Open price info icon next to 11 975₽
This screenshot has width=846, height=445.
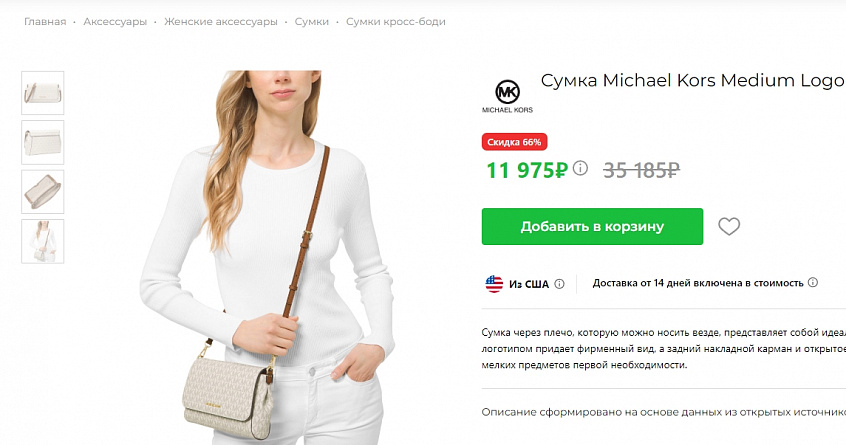(580, 168)
